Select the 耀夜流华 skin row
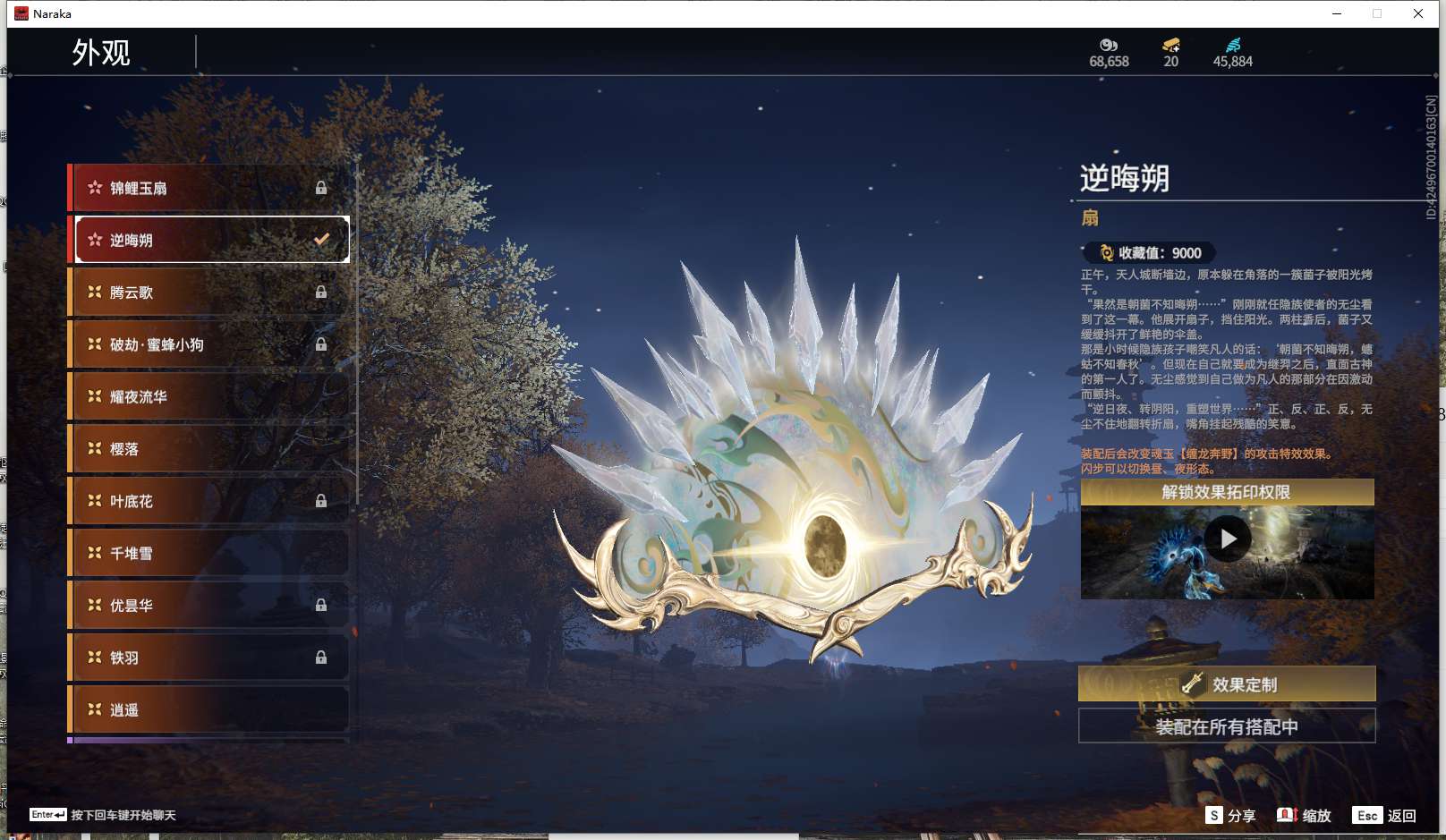Viewport: 1446px width, 840px height. pos(208,396)
